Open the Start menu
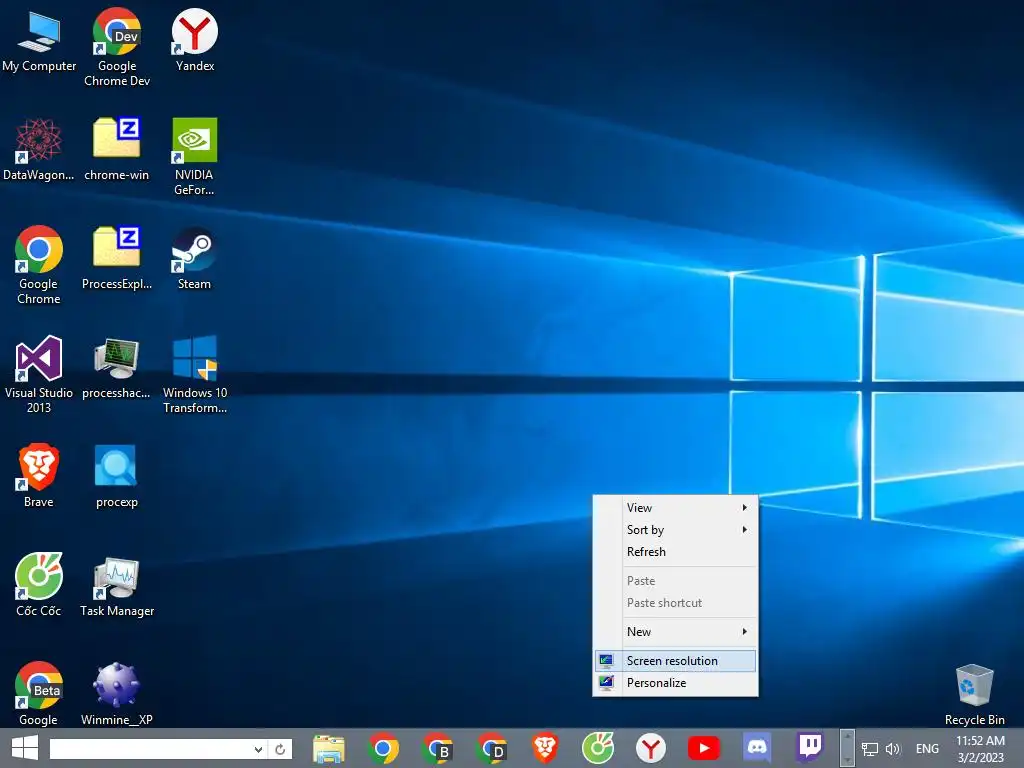 pos(25,748)
